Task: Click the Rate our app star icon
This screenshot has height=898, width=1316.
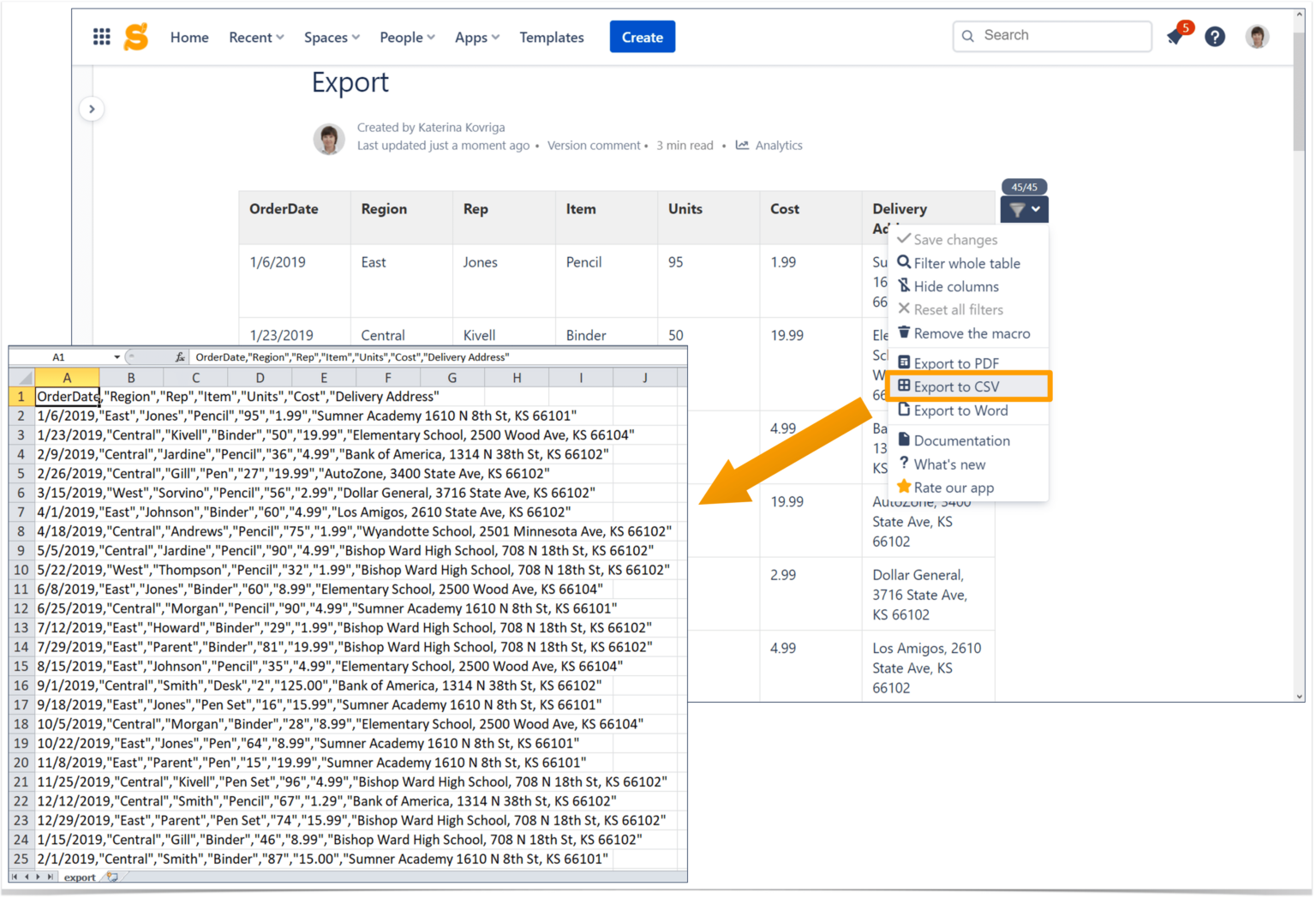Action: [905, 487]
